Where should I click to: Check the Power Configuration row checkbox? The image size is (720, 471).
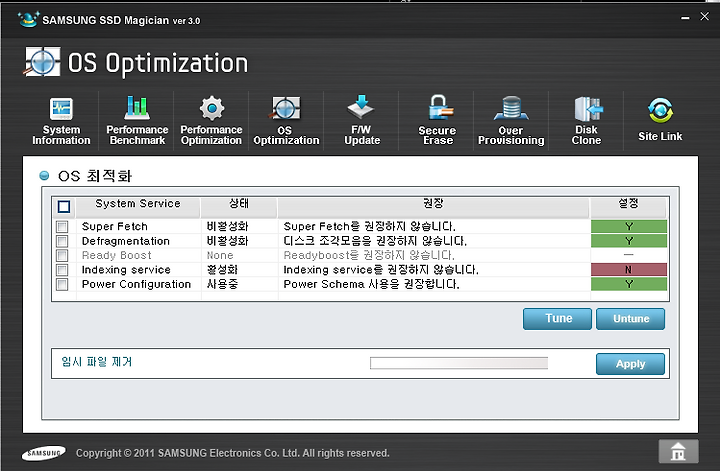[62, 284]
